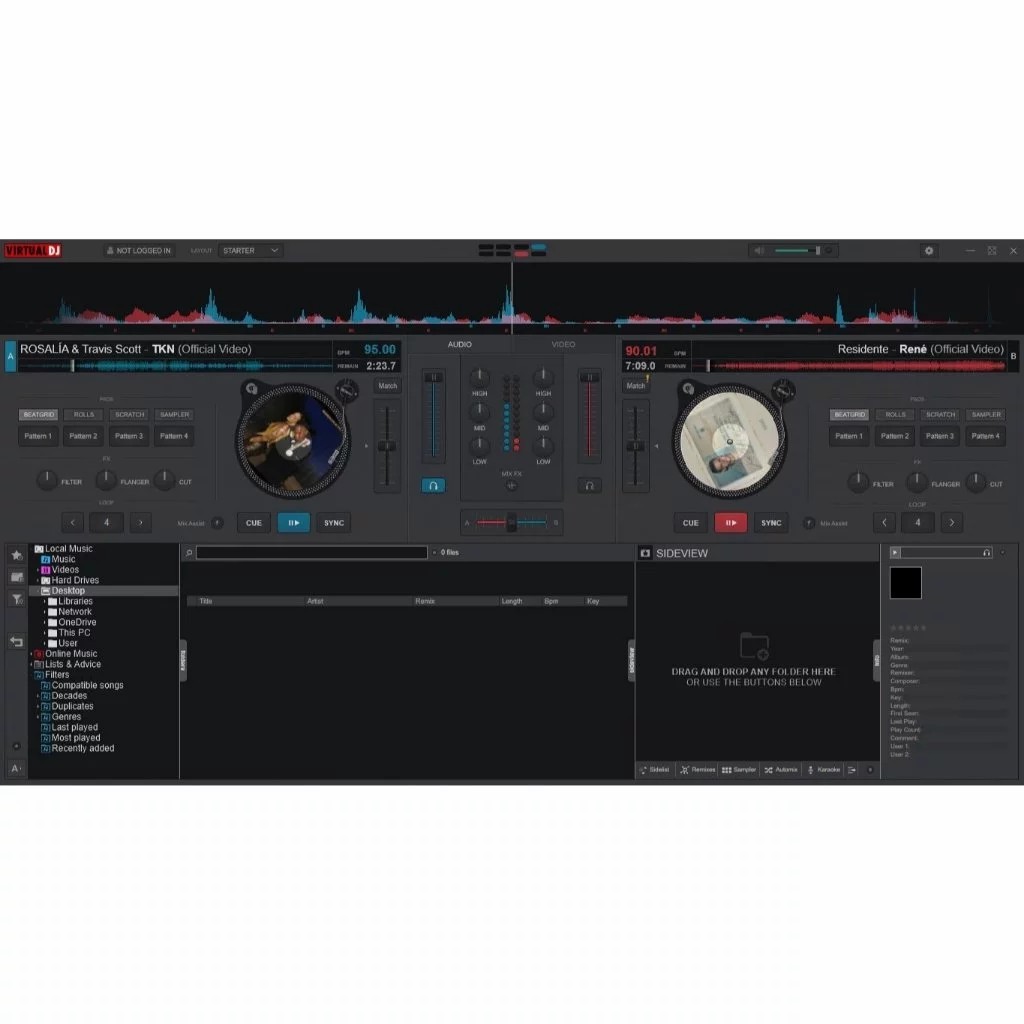Toggle headphone cue for deck A
Screen dimensions: 1024x1024
point(433,485)
